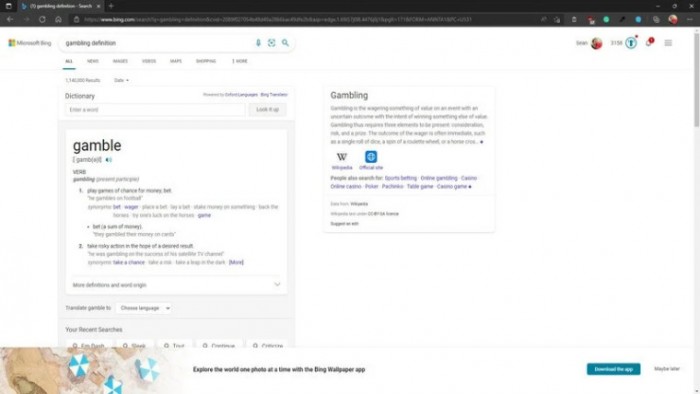
Task: Click the Look it up button
Action: (267, 109)
